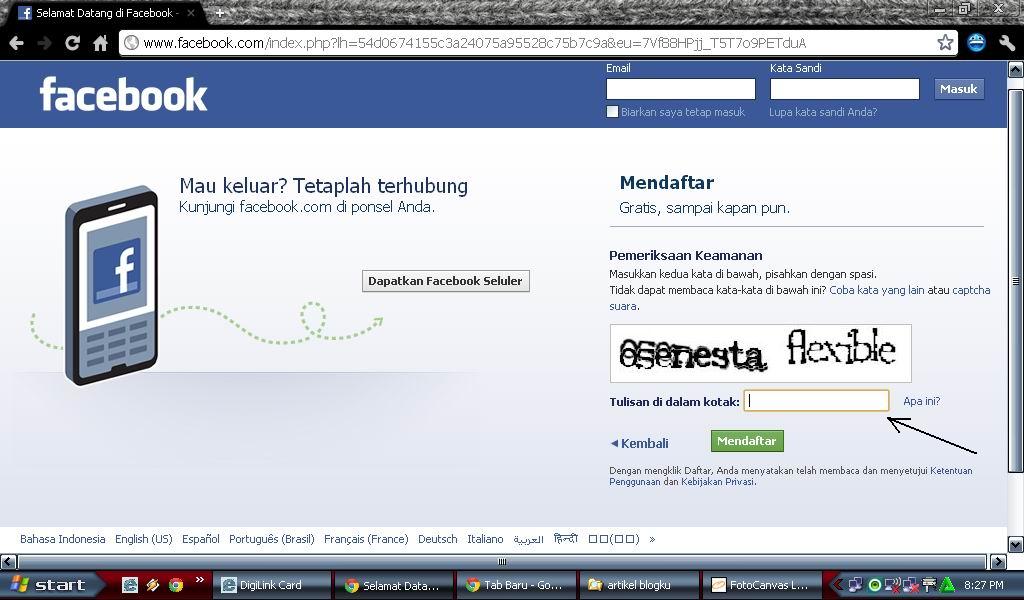Image resolution: width=1024 pixels, height=600 pixels.
Task: Click the back navigation arrow in Chrome
Action: coord(16,43)
